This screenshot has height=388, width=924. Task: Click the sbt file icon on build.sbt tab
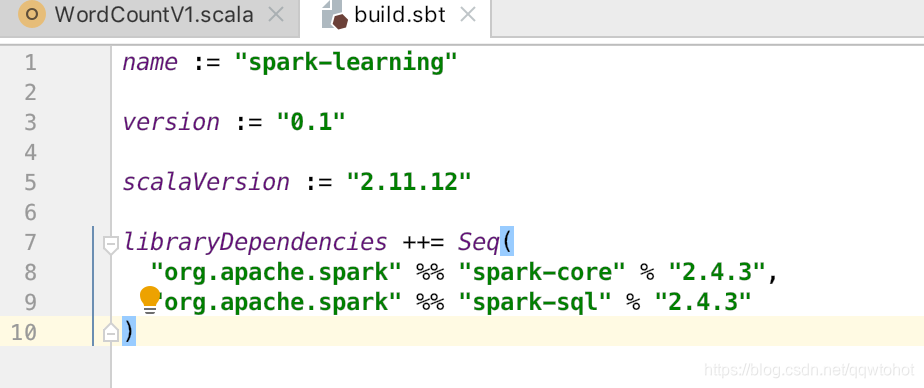[335, 15]
